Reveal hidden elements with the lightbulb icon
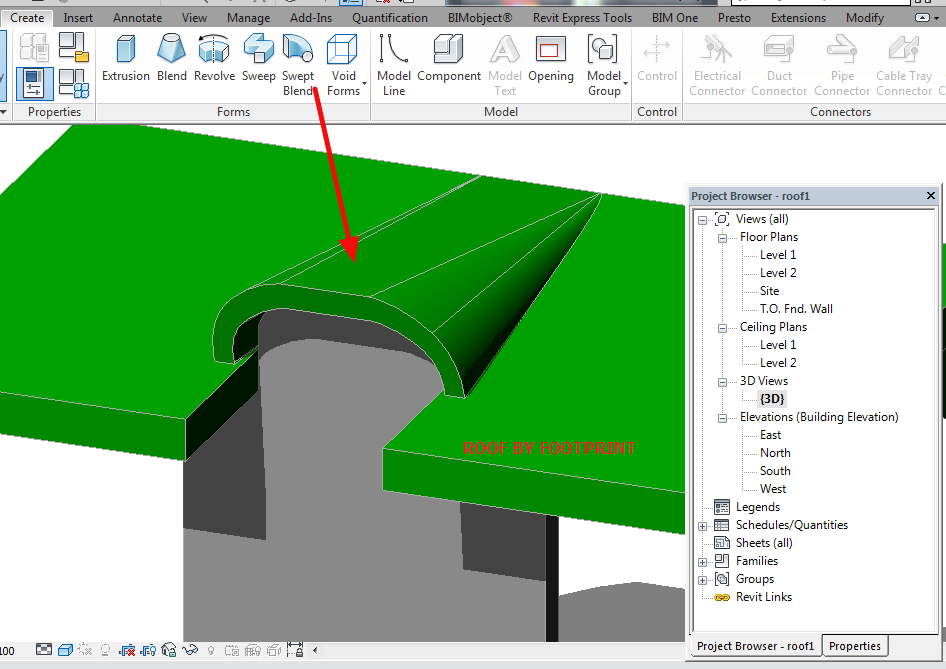The image size is (946, 669). coord(211,649)
